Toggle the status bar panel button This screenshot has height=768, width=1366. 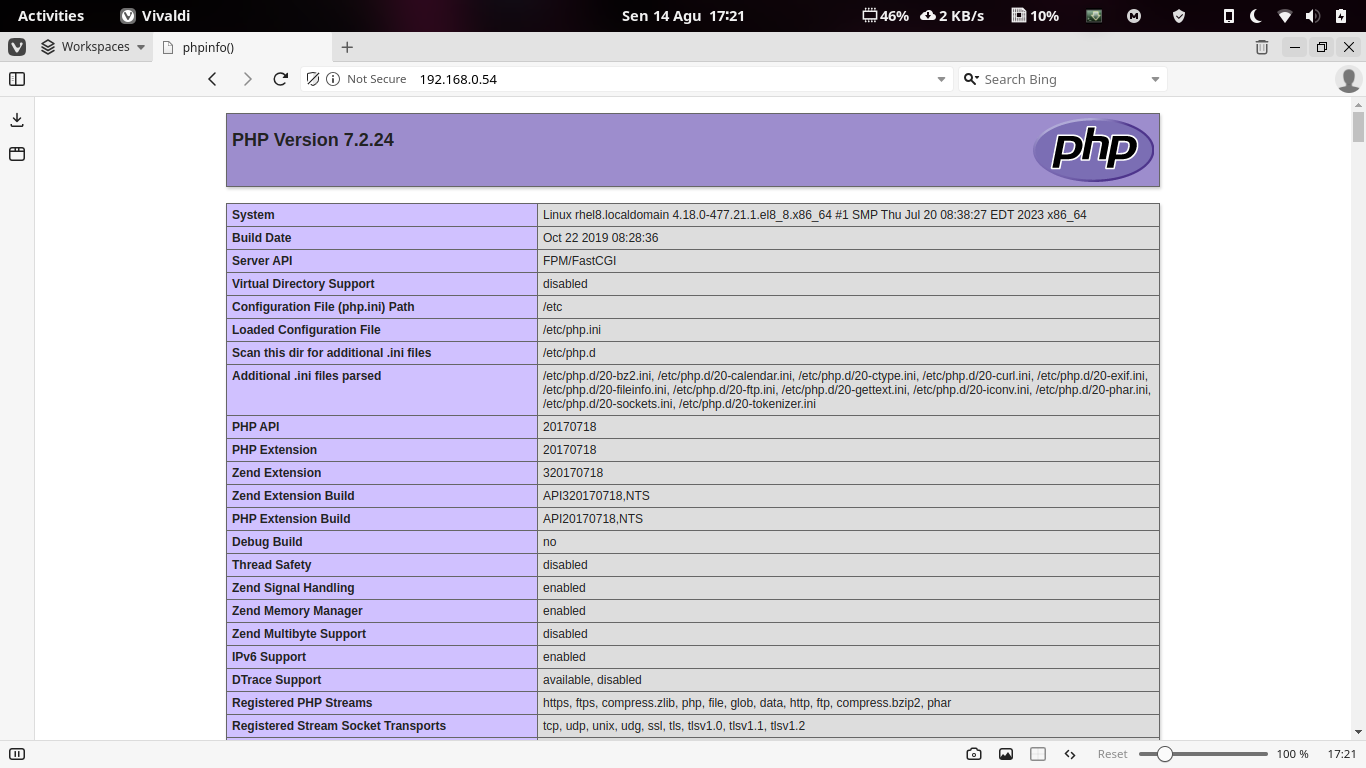coord(16,754)
